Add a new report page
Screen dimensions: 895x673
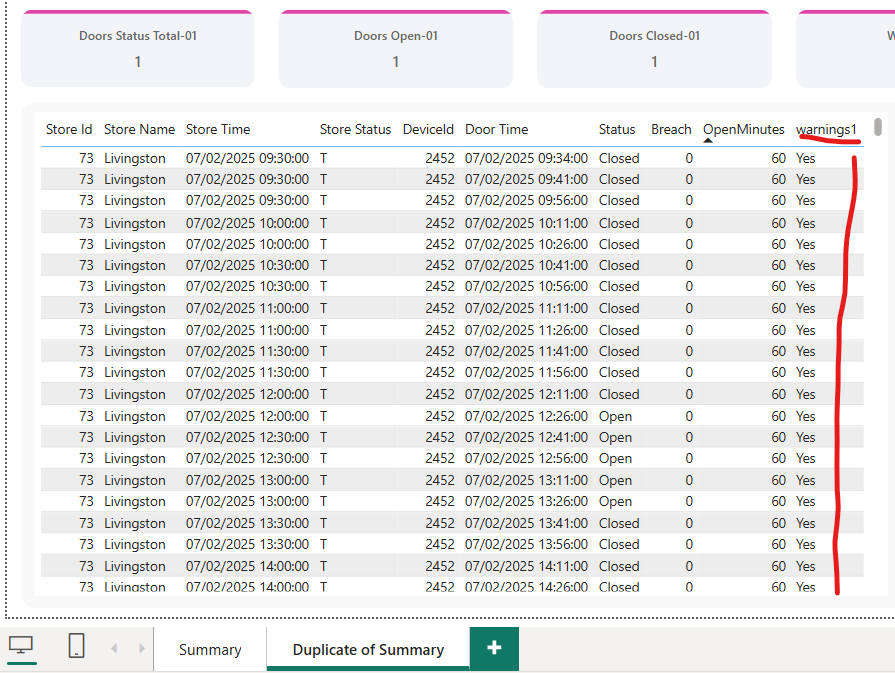pyautogui.click(x=494, y=648)
